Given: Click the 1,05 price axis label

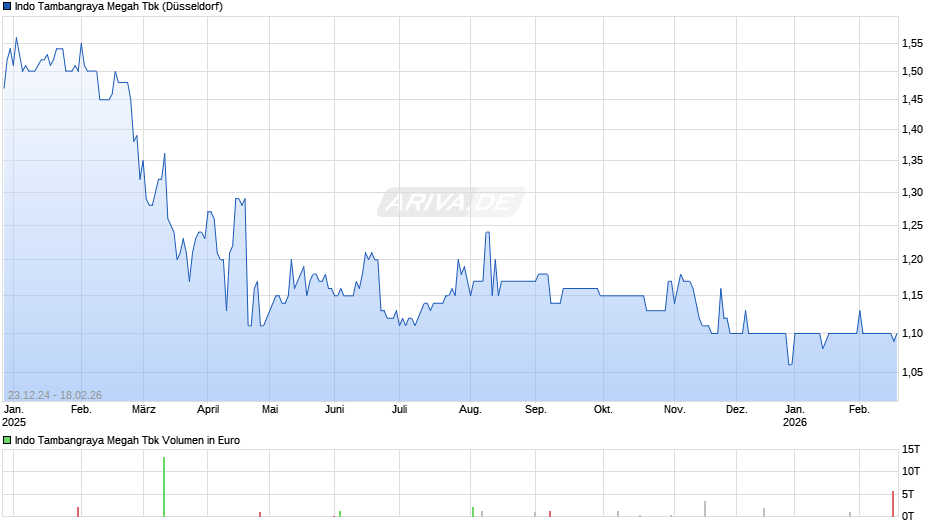Looking at the screenshot, I should pos(912,372).
